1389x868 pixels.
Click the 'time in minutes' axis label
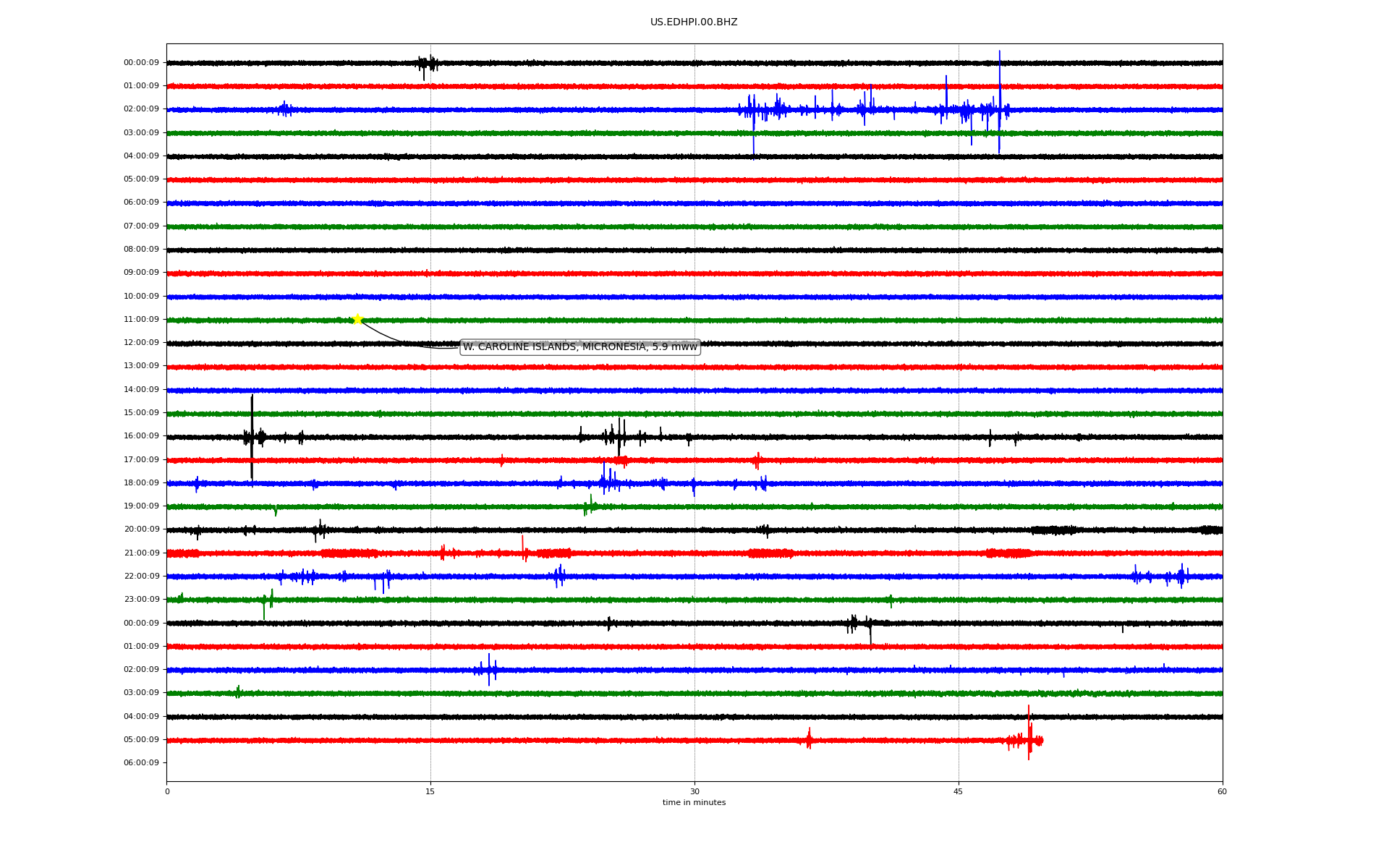(x=693, y=803)
